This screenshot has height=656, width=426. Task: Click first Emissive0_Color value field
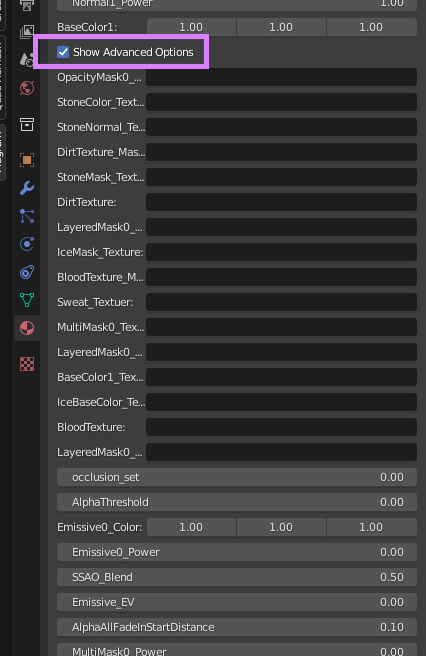coord(191,527)
